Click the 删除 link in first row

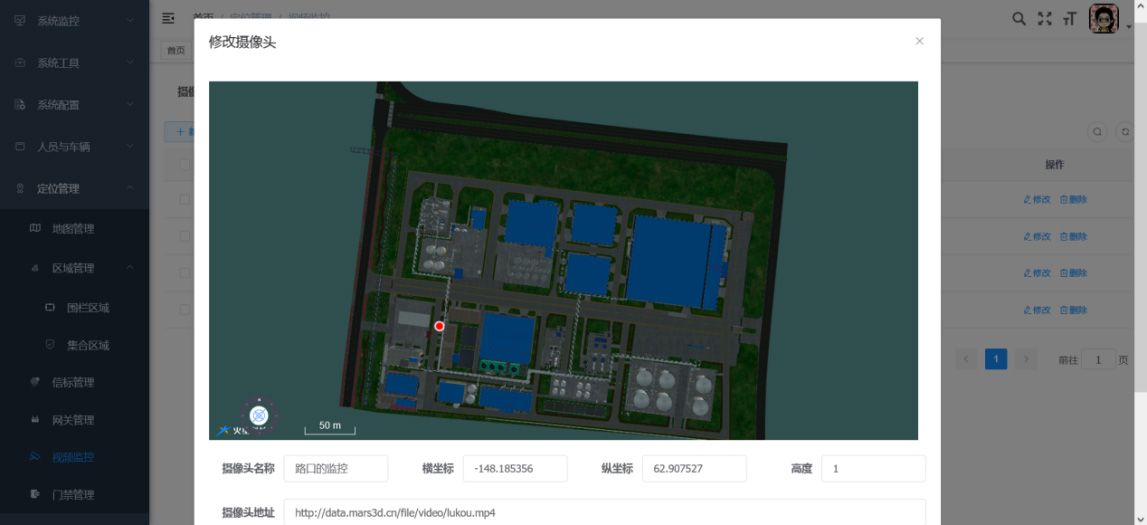pyautogui.click(x=1073, y=199)
